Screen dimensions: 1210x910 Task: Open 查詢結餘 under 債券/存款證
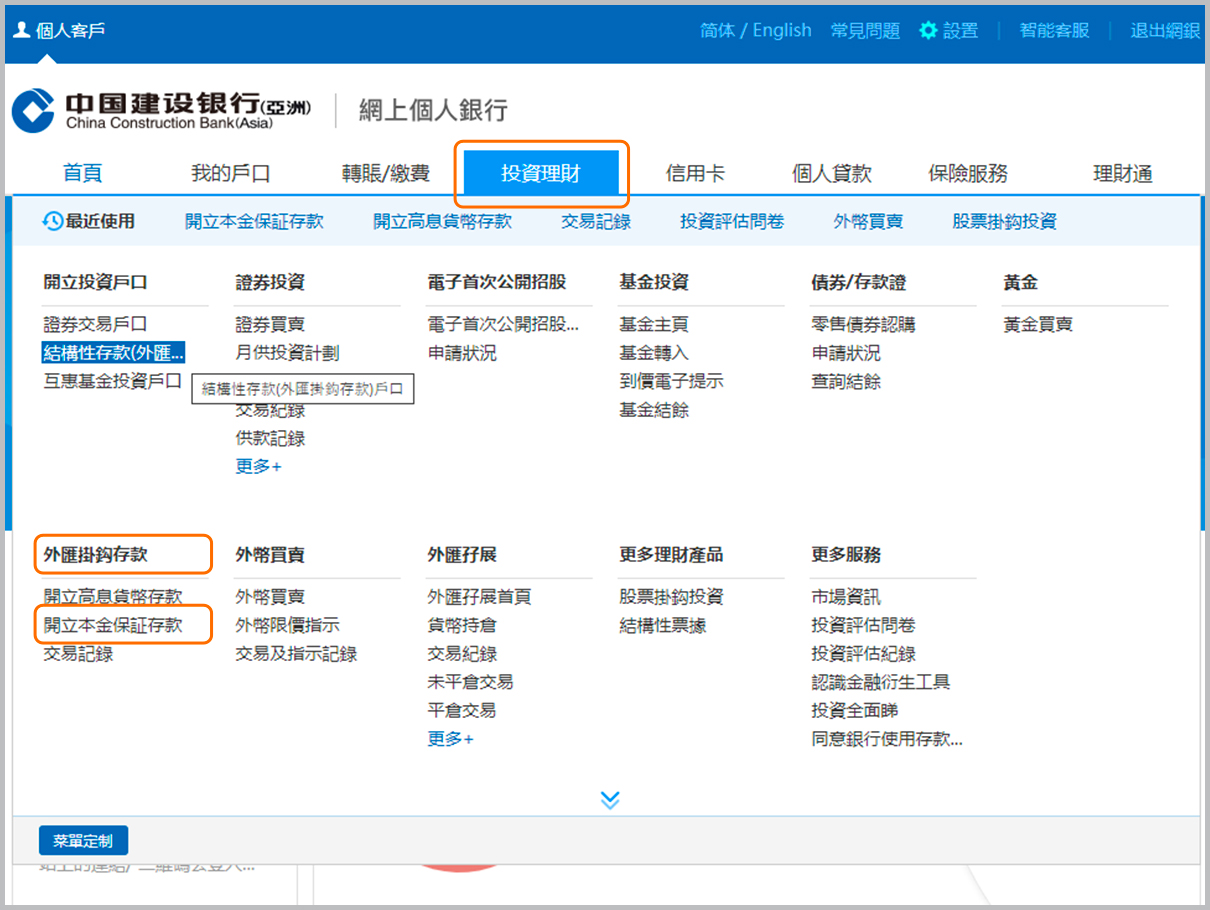(846, 381)
